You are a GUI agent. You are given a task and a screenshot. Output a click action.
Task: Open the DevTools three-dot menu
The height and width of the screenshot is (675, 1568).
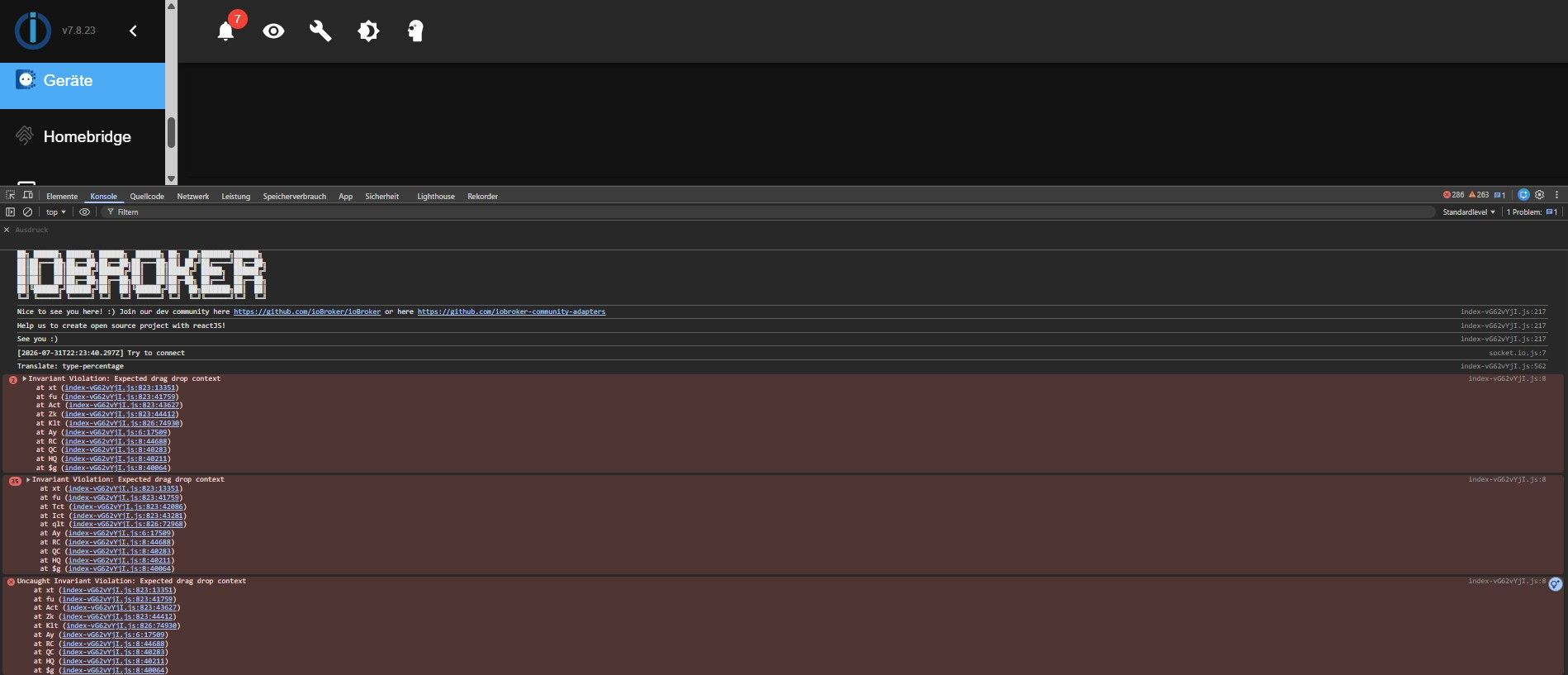[1556, 195]
